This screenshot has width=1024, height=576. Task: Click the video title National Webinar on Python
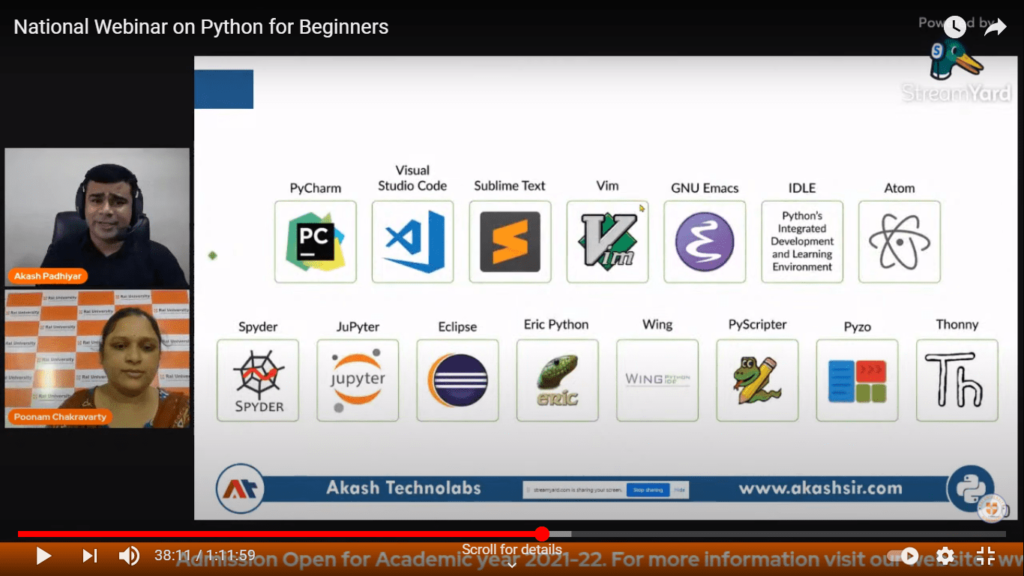201,27
